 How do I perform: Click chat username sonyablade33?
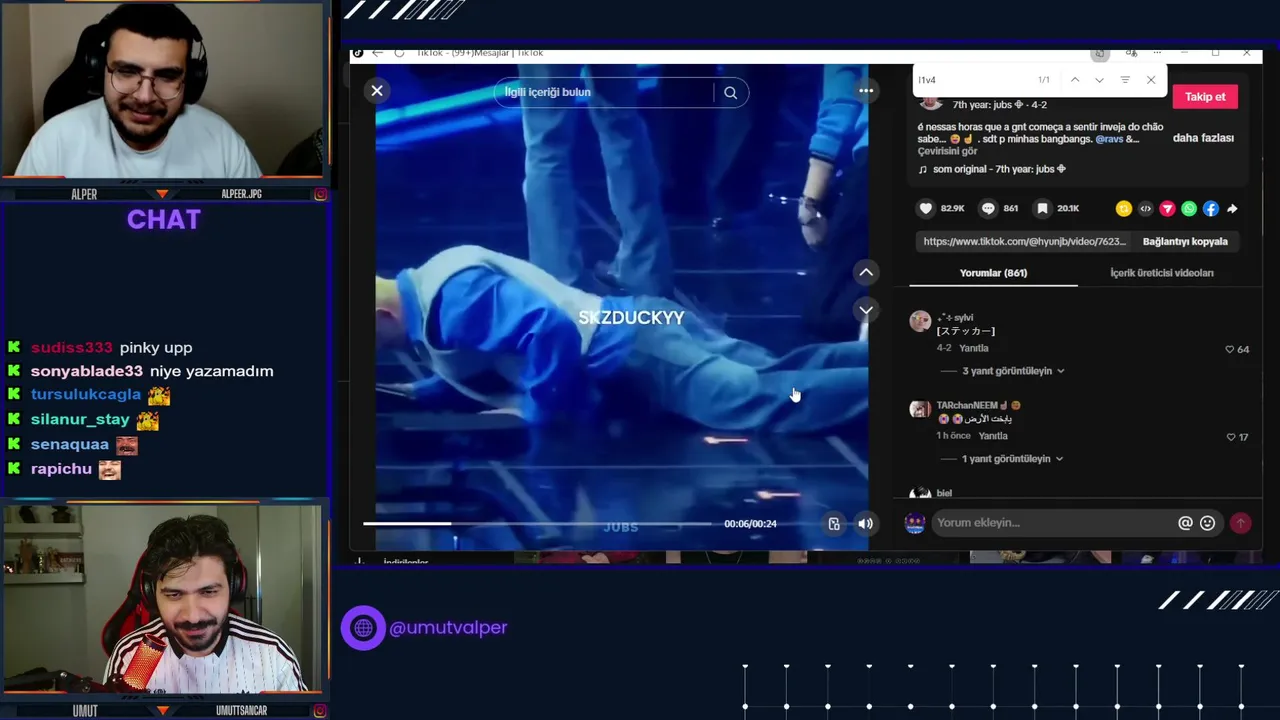87,371
